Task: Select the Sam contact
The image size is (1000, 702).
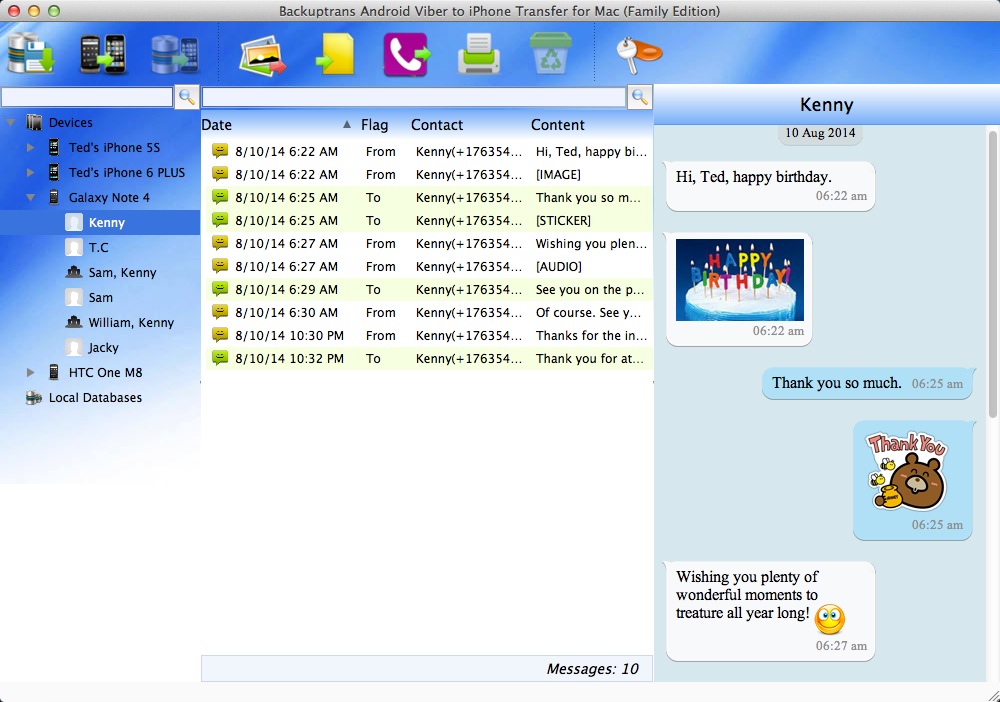Action: coord(101,297)
